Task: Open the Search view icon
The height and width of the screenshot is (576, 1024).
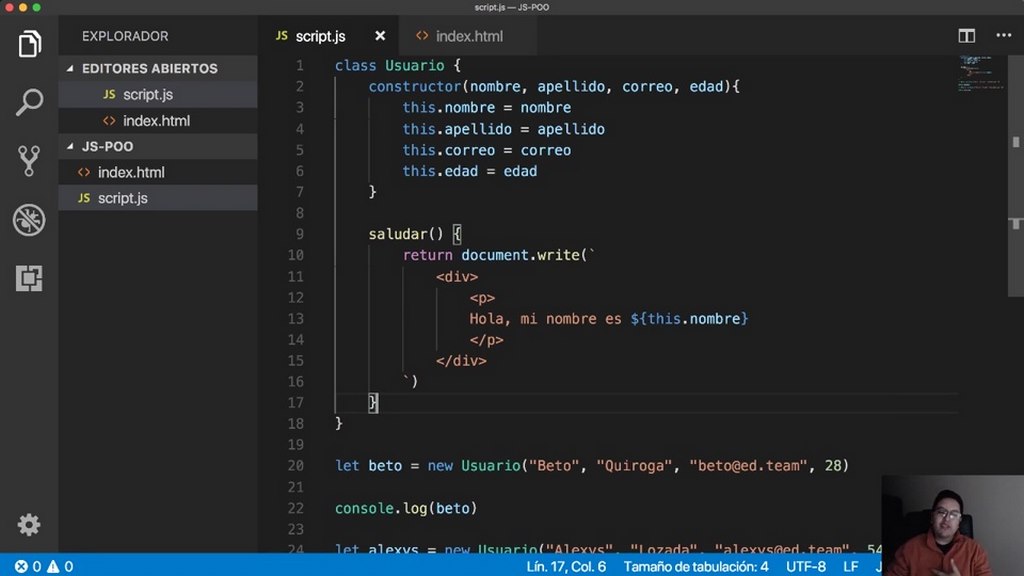Action: click(x=29, y=101)
